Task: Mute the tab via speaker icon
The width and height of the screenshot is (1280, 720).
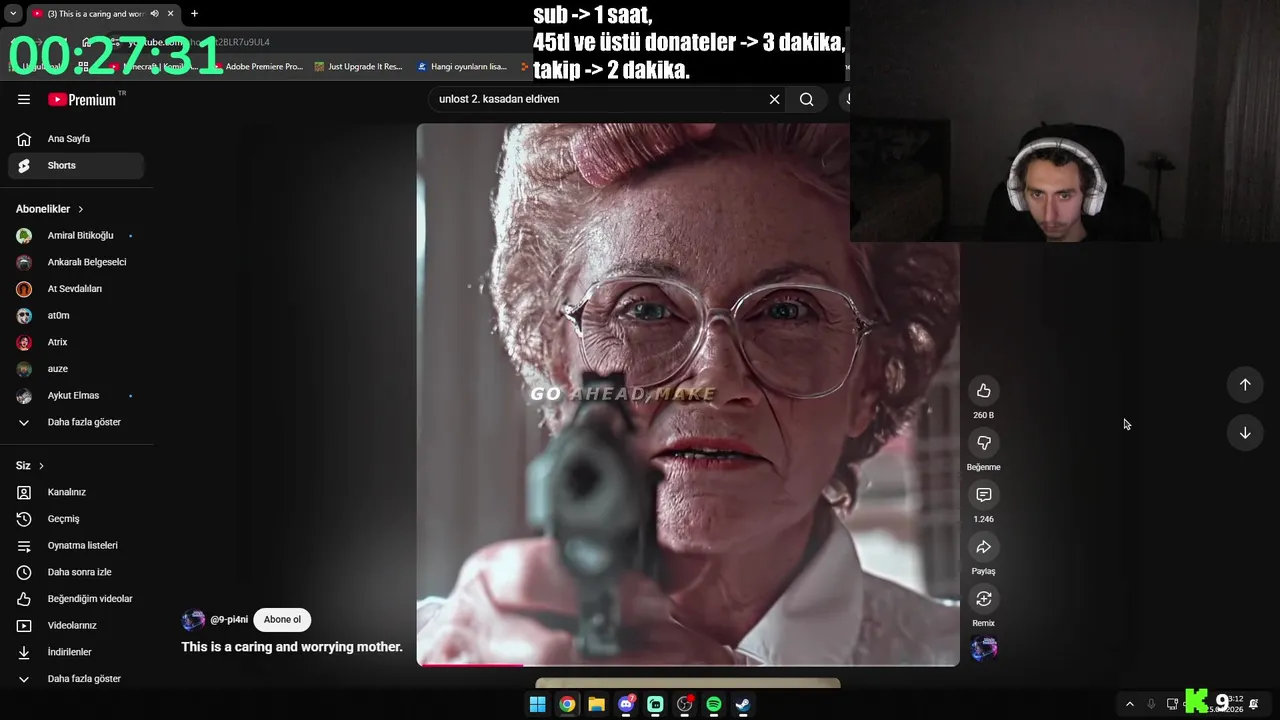Action: pos(154,14)
